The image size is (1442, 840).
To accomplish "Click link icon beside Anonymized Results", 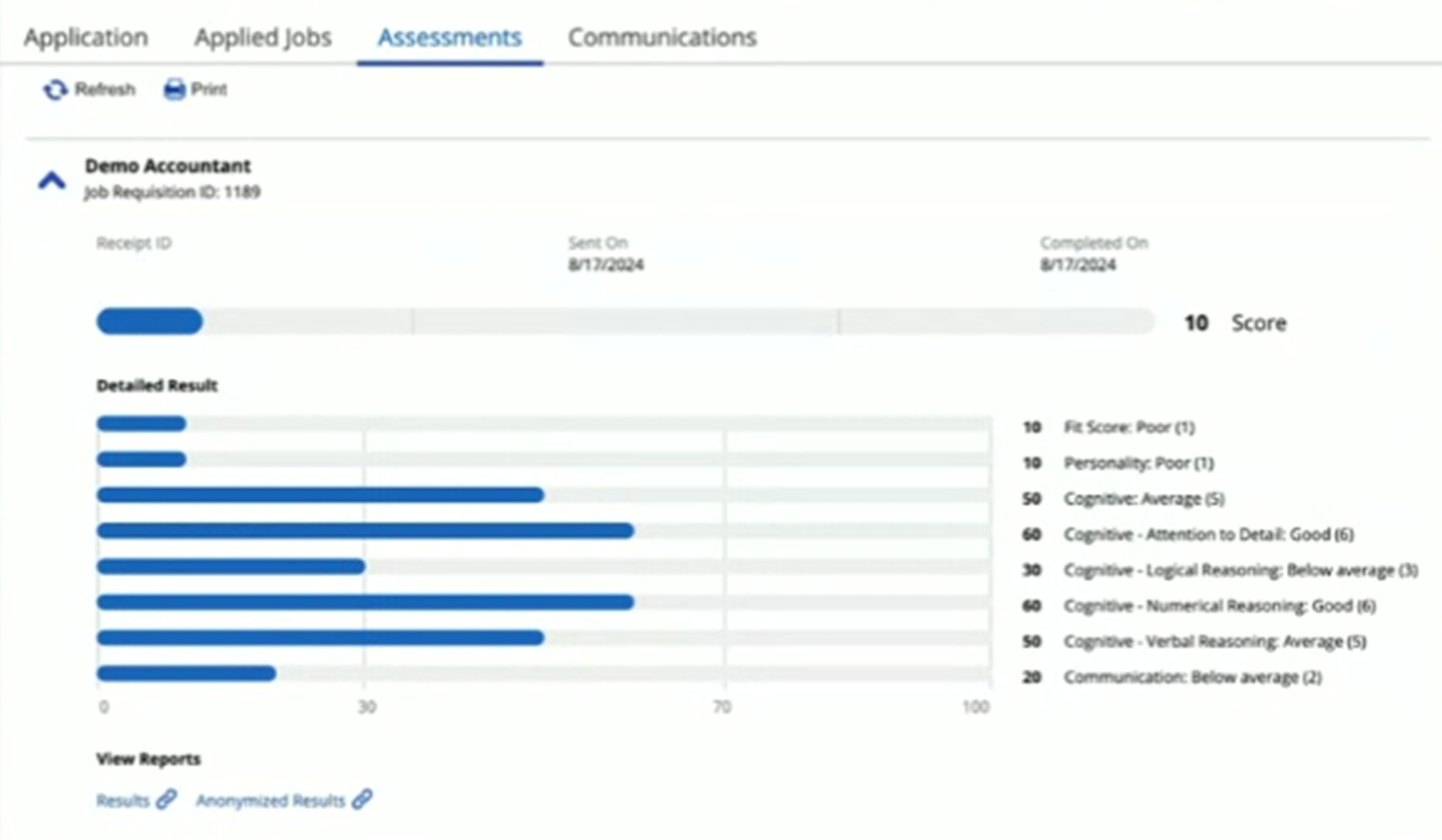I will 363,799.
